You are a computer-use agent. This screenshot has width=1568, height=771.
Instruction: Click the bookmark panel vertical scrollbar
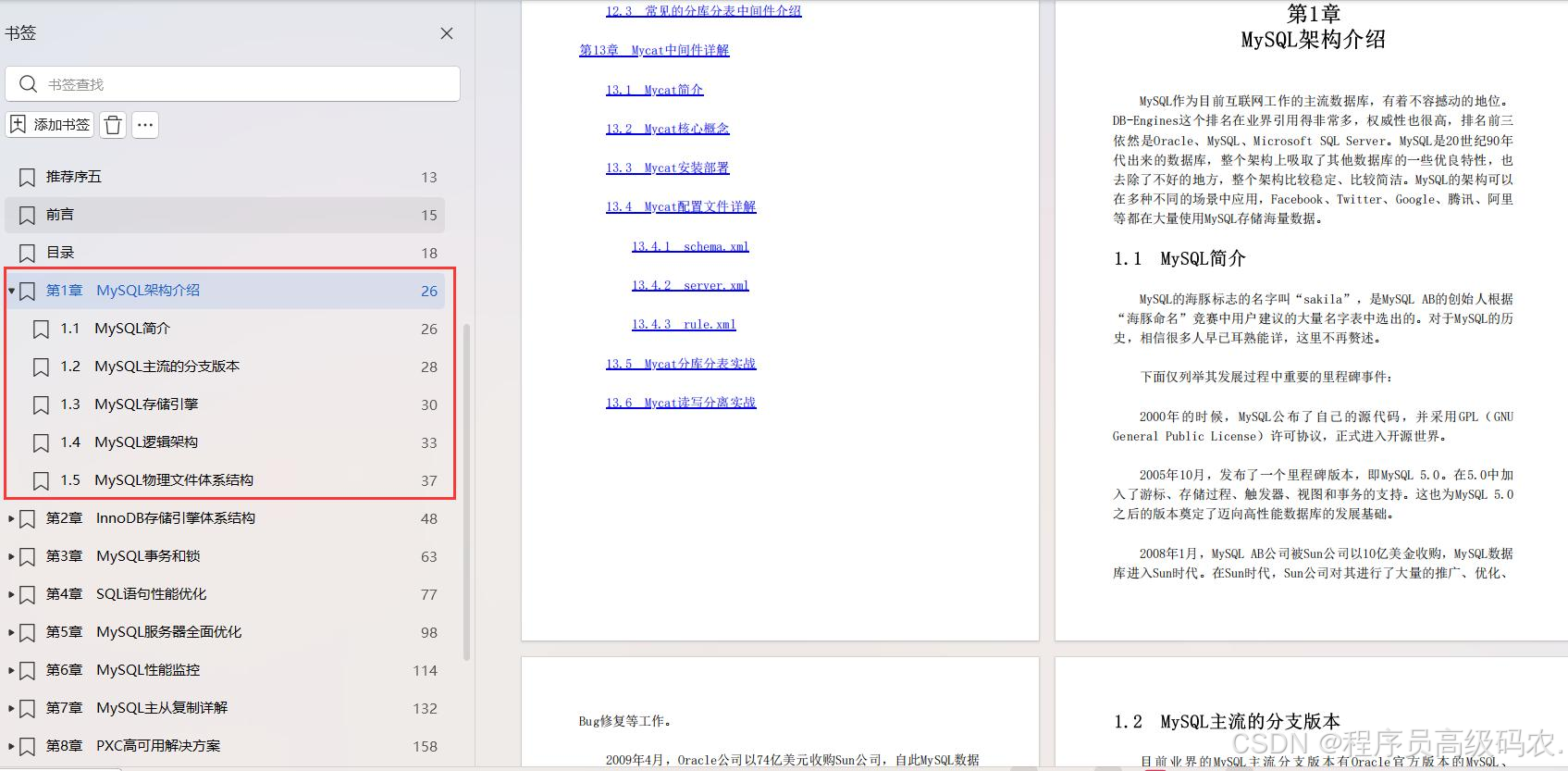coord(466,491)
